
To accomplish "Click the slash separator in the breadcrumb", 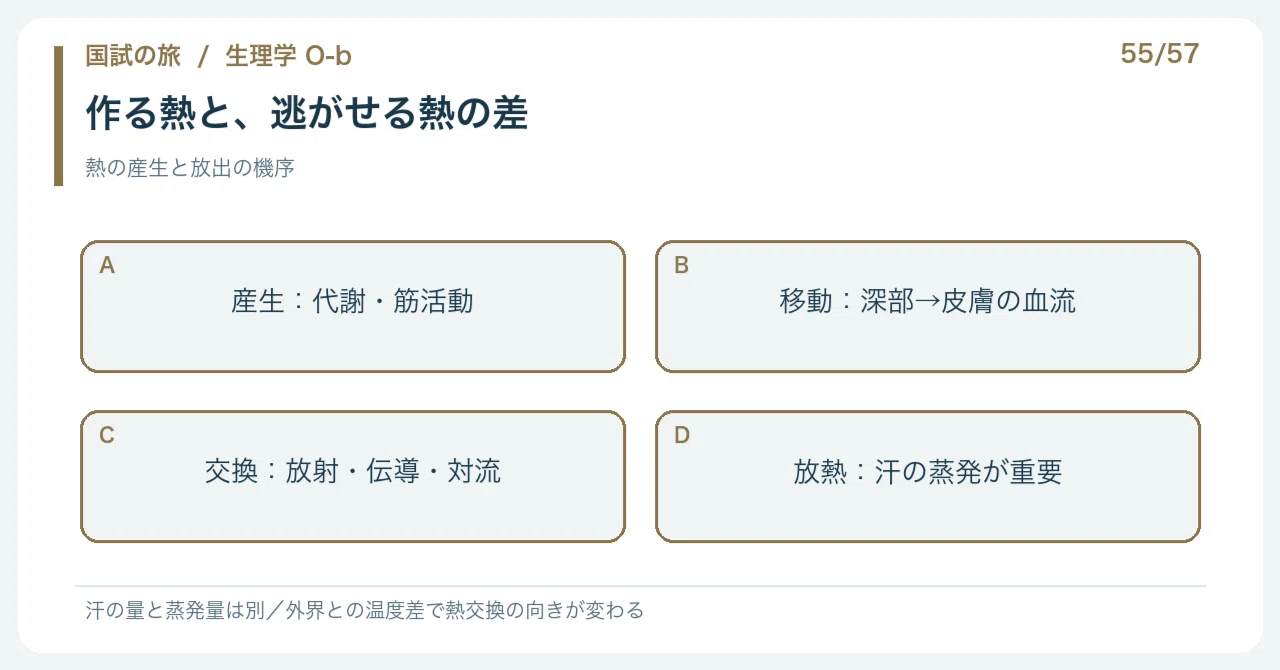I will tap(203, 56).
